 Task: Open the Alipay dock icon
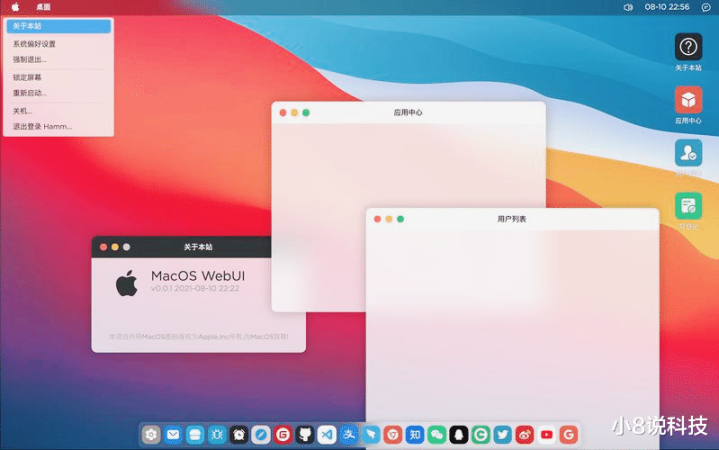(x=349, y=434)
